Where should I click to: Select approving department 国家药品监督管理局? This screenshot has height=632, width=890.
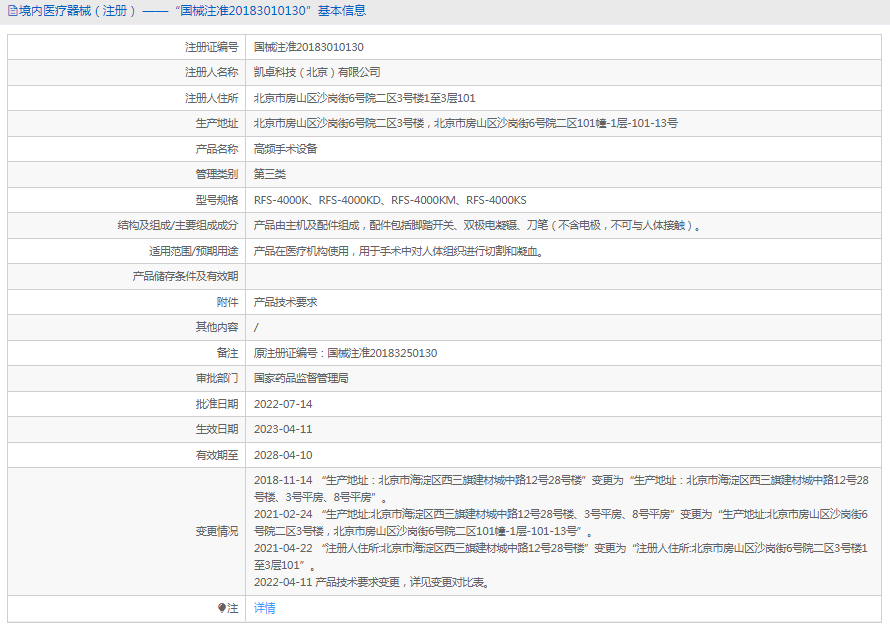point(301,378)
